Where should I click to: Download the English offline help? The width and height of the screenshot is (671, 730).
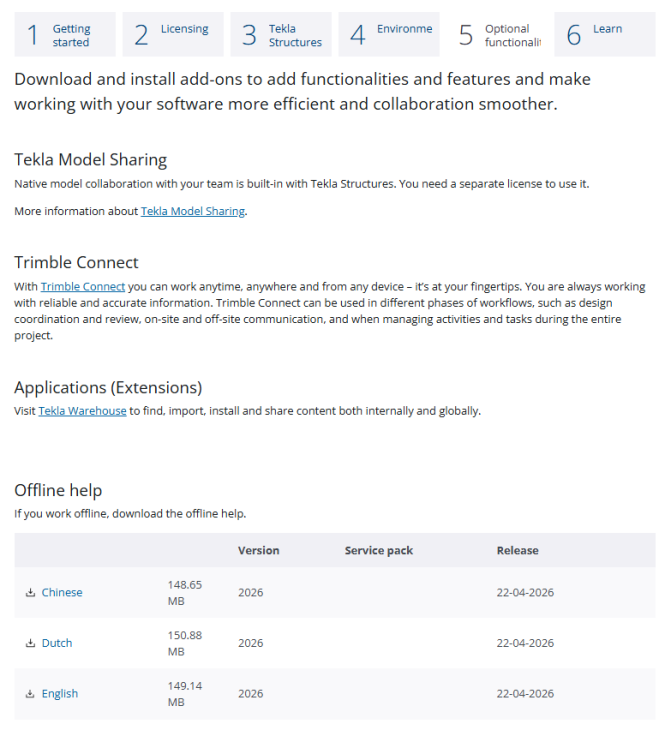(x=60, y=694)
